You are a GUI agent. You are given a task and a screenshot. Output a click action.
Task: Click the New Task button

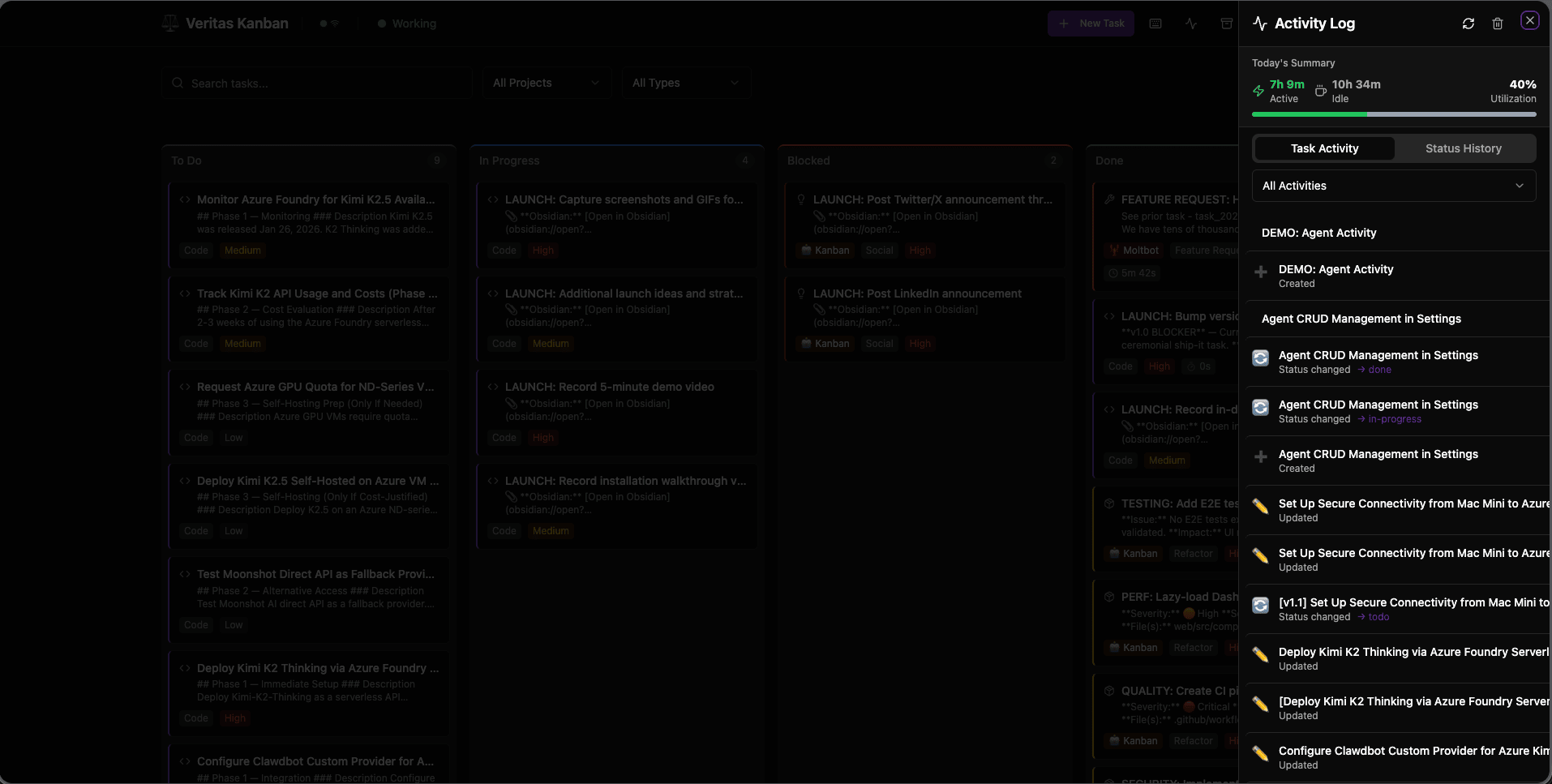[x=1091, y=24]
